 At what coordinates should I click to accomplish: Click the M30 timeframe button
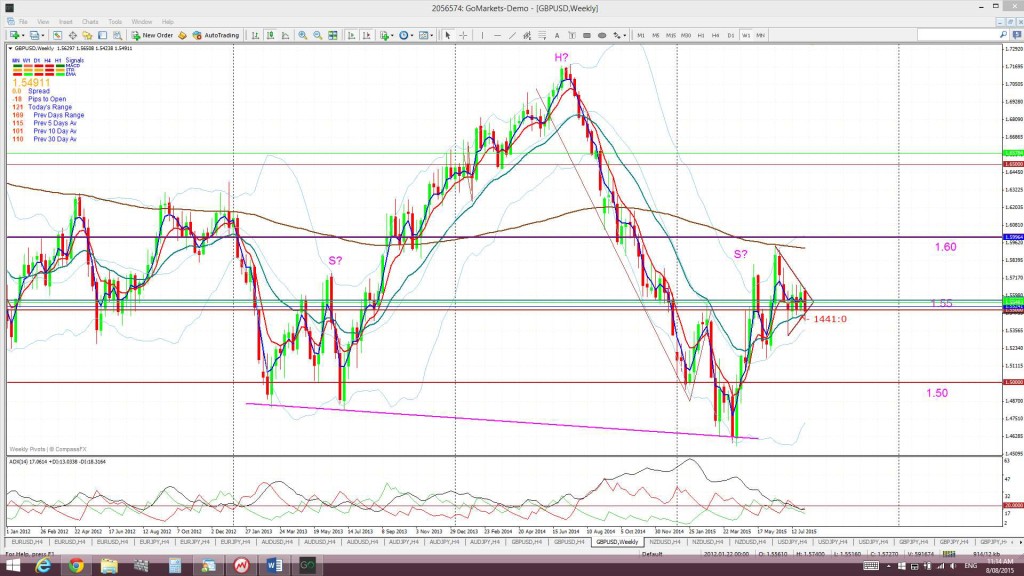(x=686, y=35)
